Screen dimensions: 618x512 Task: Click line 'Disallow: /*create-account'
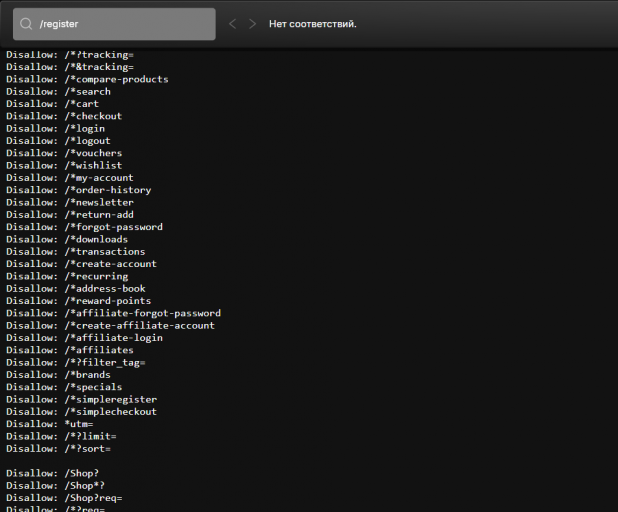(x=82, y=264)
